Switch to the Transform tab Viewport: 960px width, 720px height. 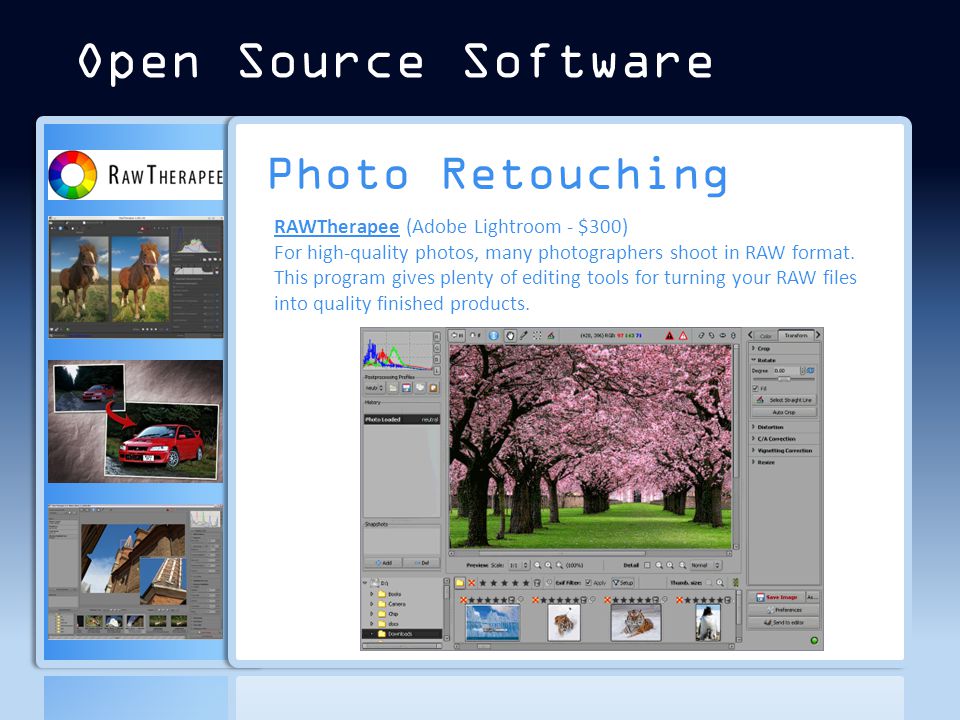pyautogui.click(x=796, y=336)
